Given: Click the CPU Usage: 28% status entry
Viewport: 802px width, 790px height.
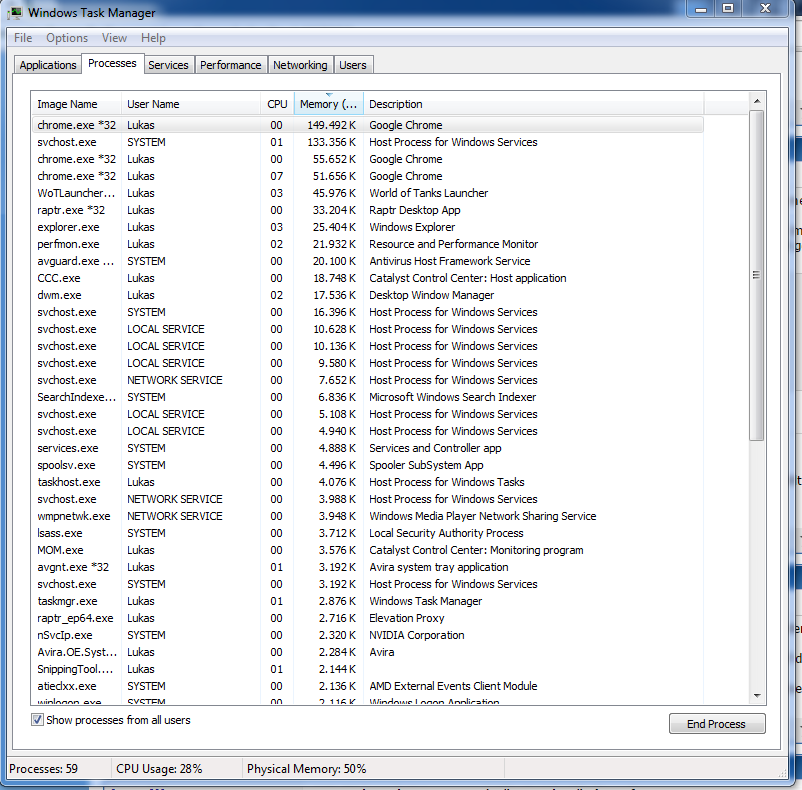Looking at the screenshot, I should [159, 769].
